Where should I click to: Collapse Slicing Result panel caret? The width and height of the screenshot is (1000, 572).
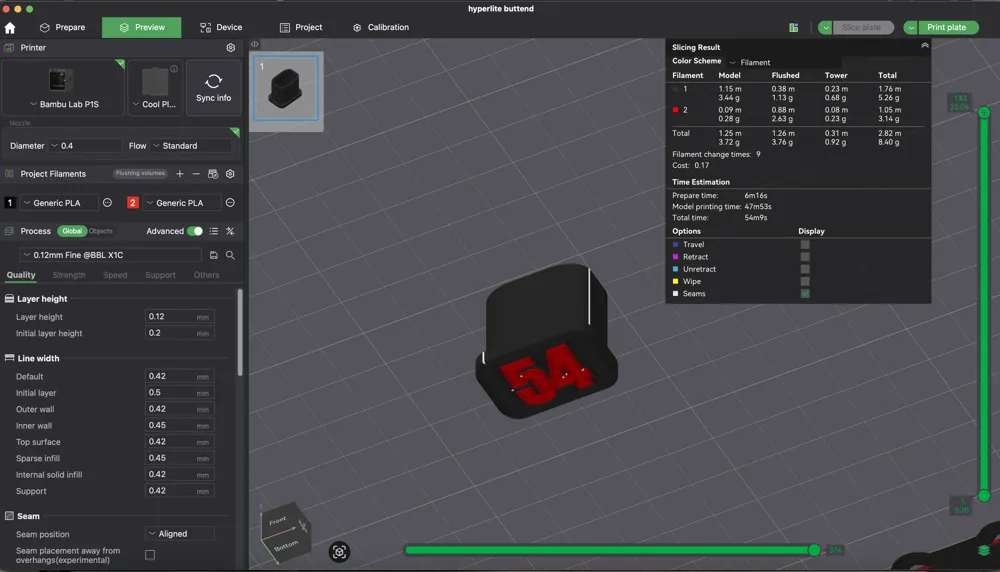[925, 46]
